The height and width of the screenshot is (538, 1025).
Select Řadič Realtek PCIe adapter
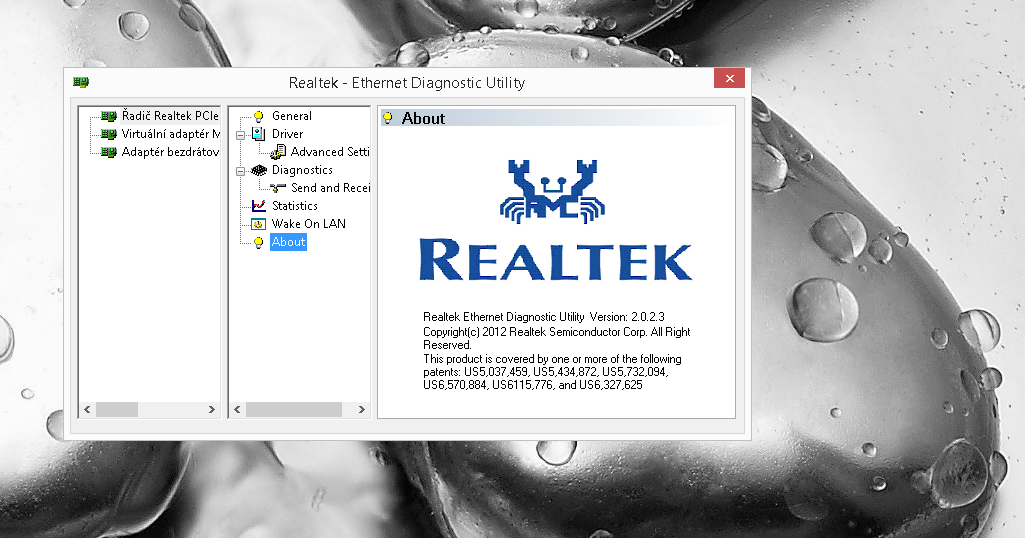170,116
